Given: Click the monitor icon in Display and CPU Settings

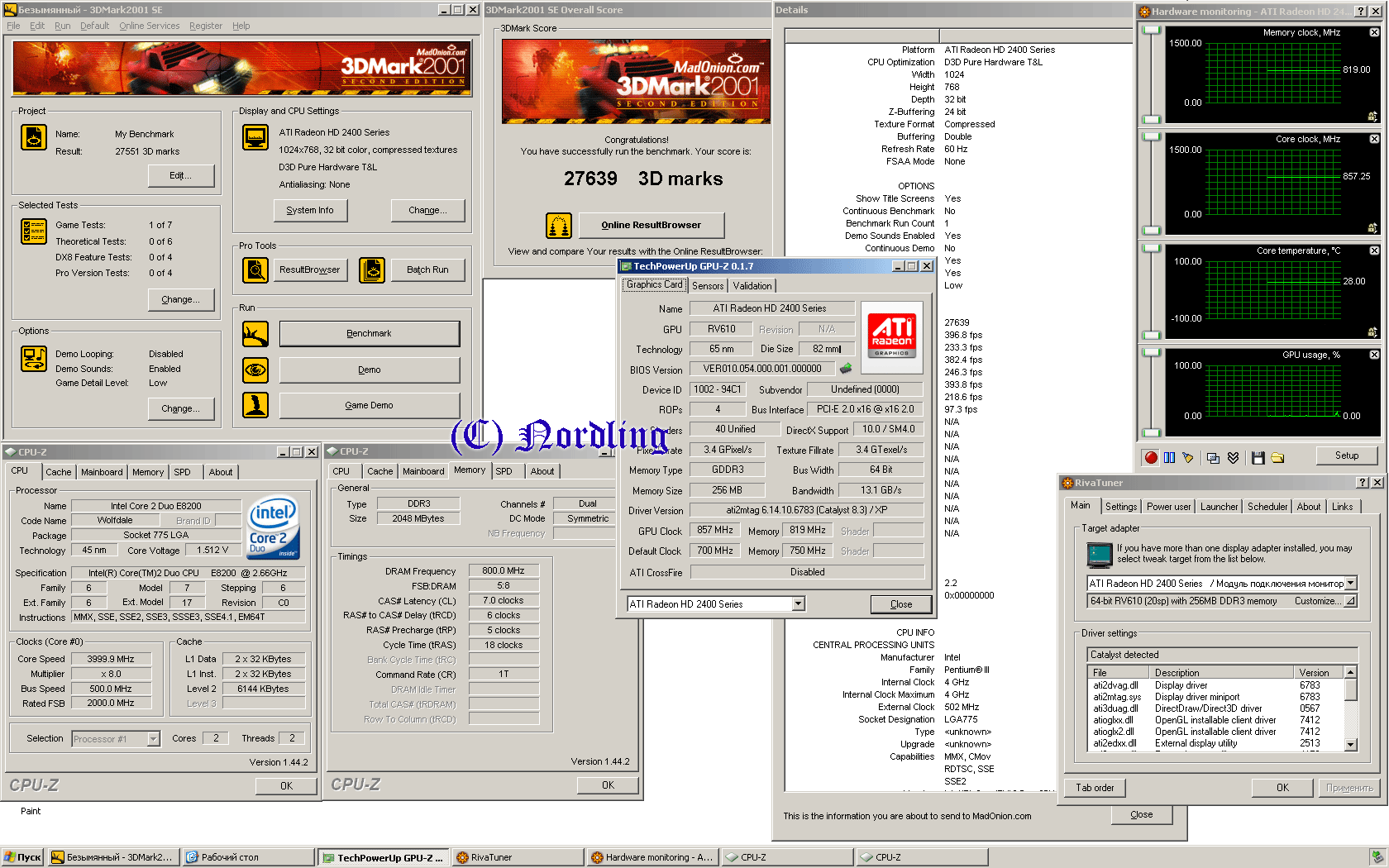Looking at the screenshot, I should (255, 137).
